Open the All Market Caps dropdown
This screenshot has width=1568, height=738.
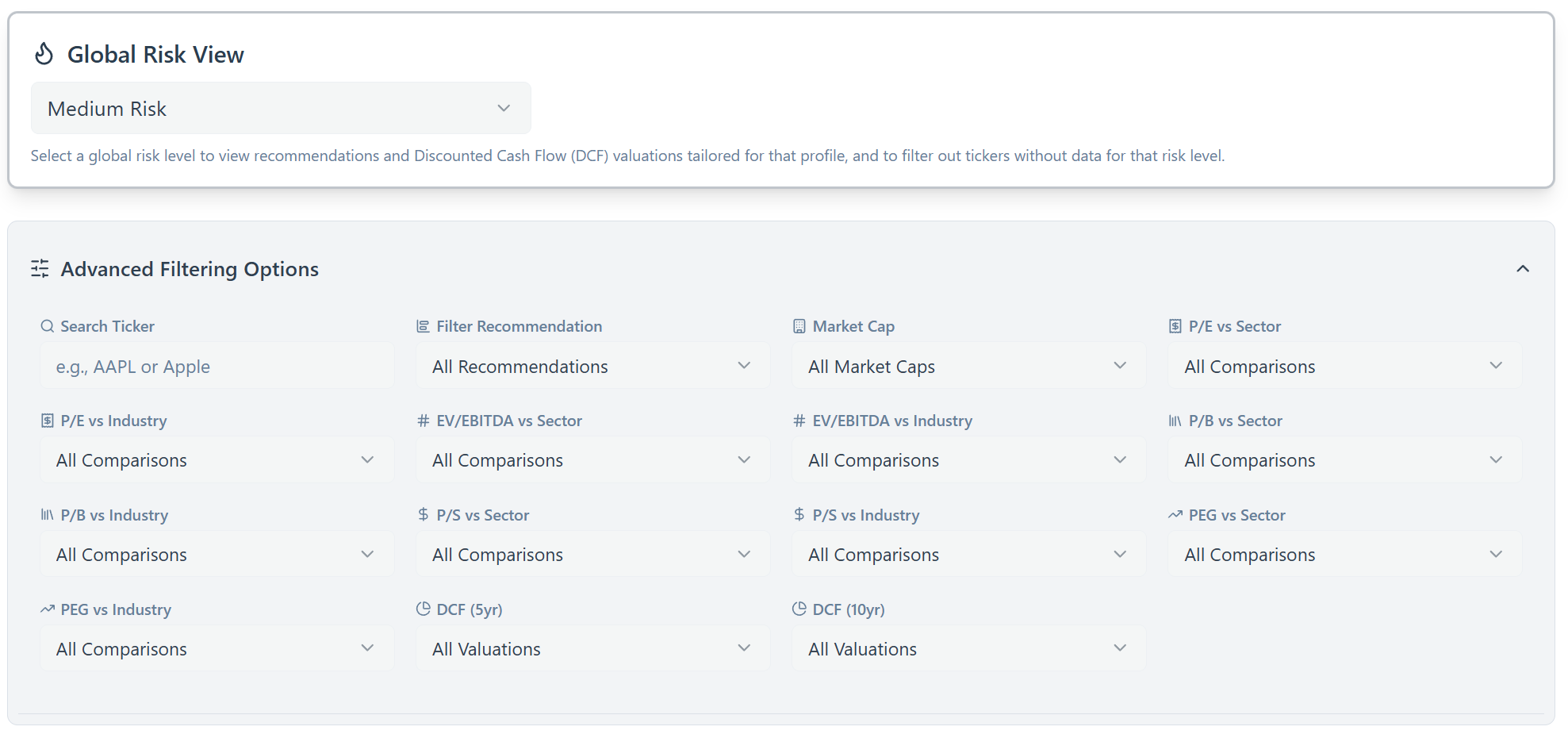pos(968,366)
